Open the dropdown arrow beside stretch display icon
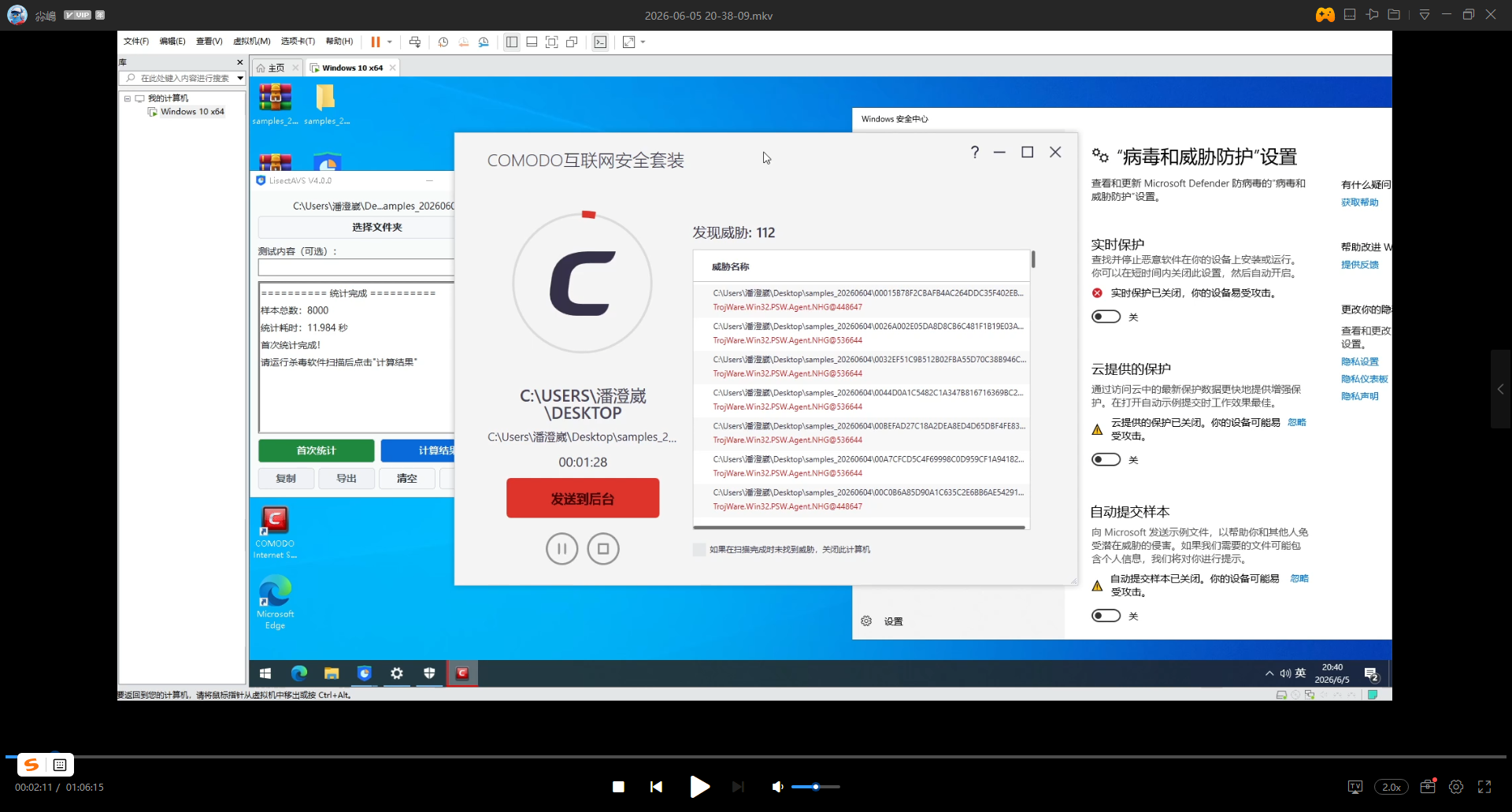 click(643, 42)
